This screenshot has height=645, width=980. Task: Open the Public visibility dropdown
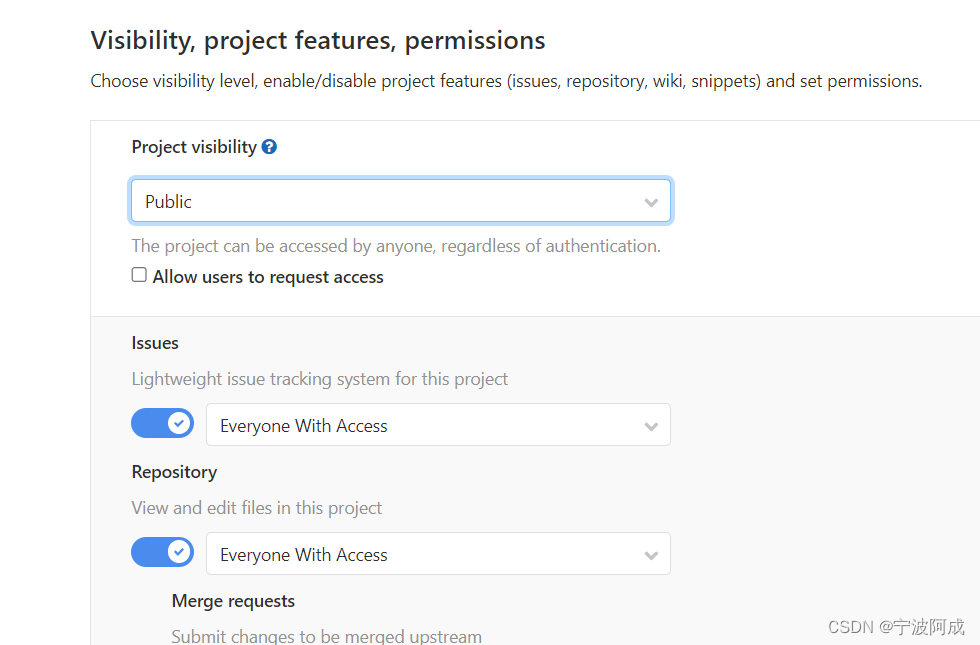click(x=400, y=201)
